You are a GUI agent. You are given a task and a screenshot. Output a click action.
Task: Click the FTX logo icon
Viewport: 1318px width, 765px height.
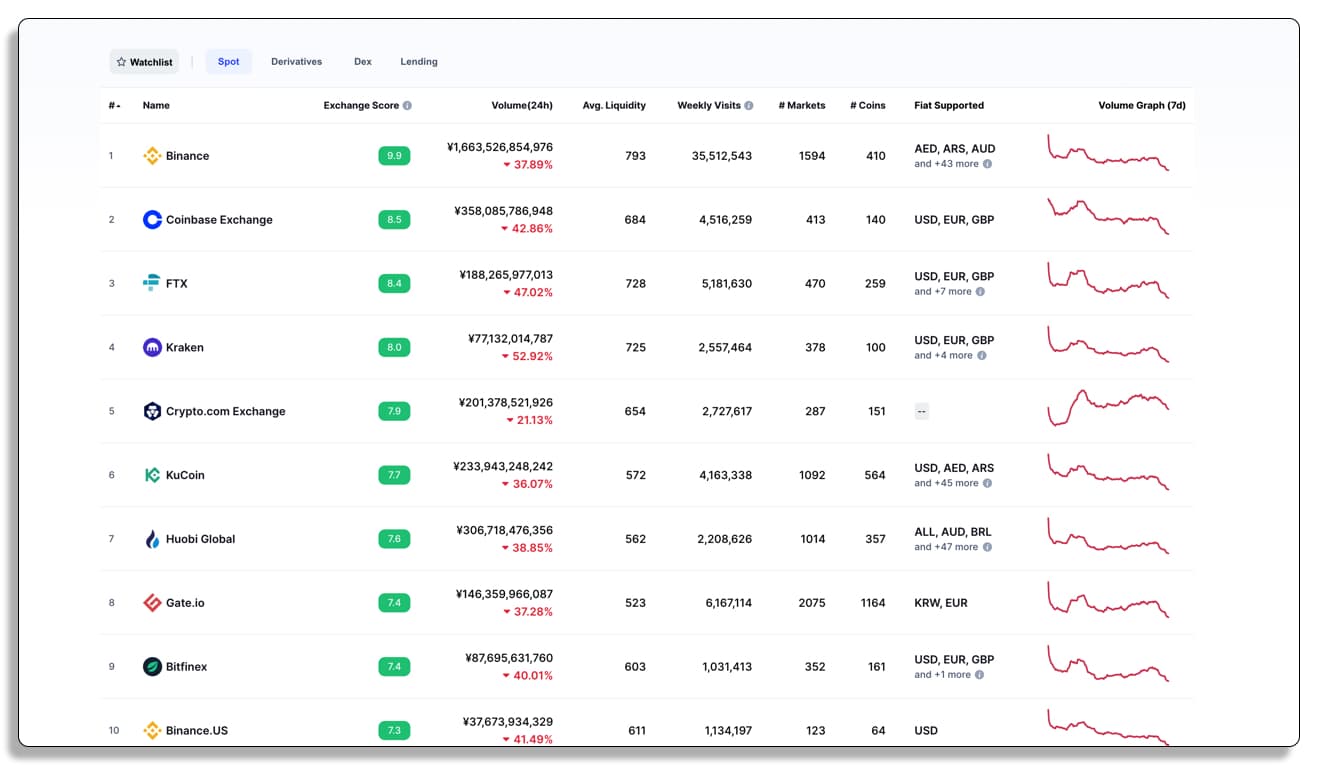[152, 283]
